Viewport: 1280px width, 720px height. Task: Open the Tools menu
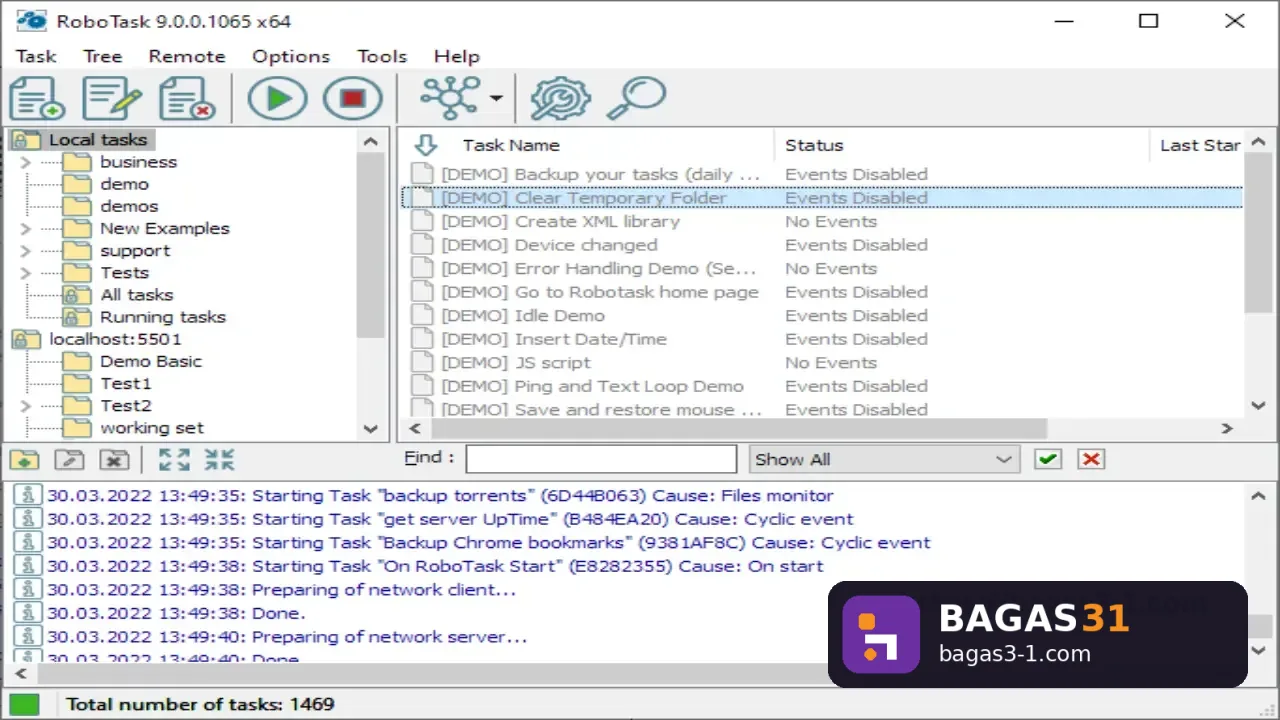pos(382,56)
